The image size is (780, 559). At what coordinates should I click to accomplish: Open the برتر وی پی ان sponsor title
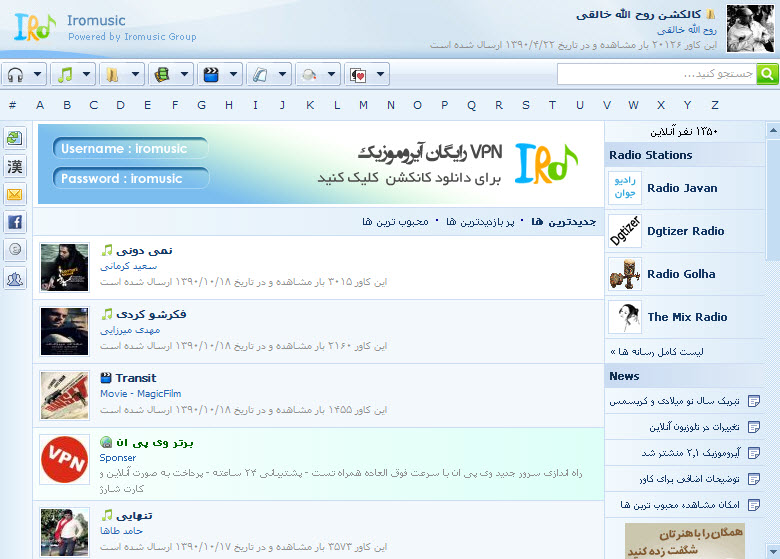[155, 442]
